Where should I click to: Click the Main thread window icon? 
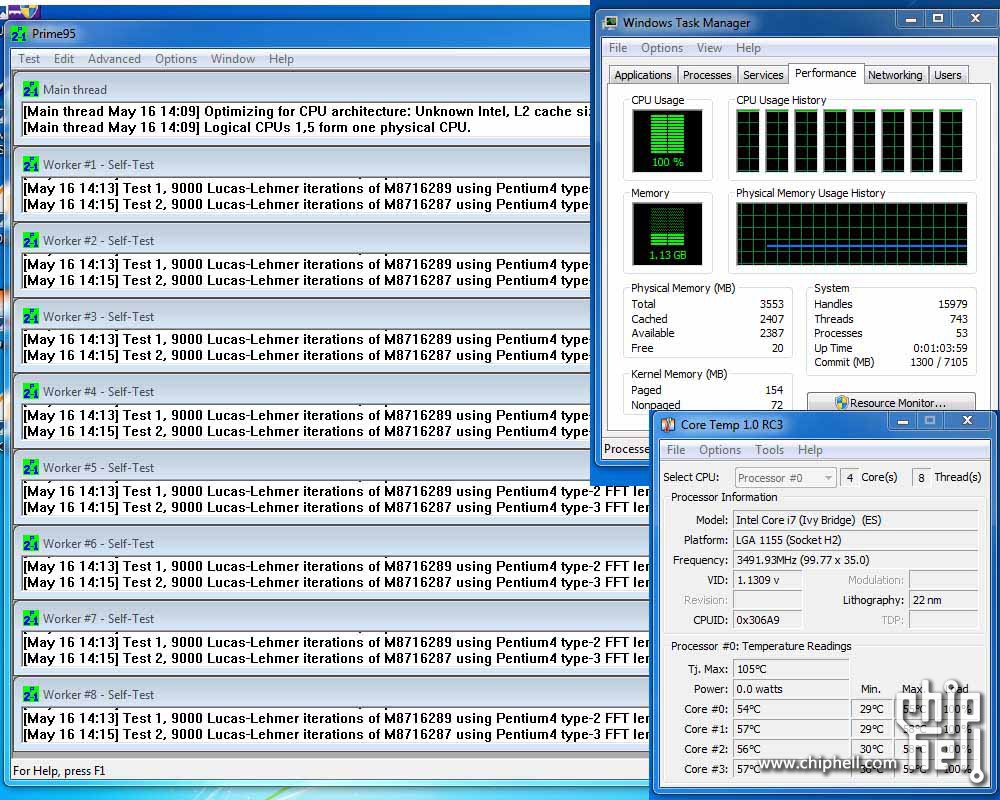coord(31,89)
